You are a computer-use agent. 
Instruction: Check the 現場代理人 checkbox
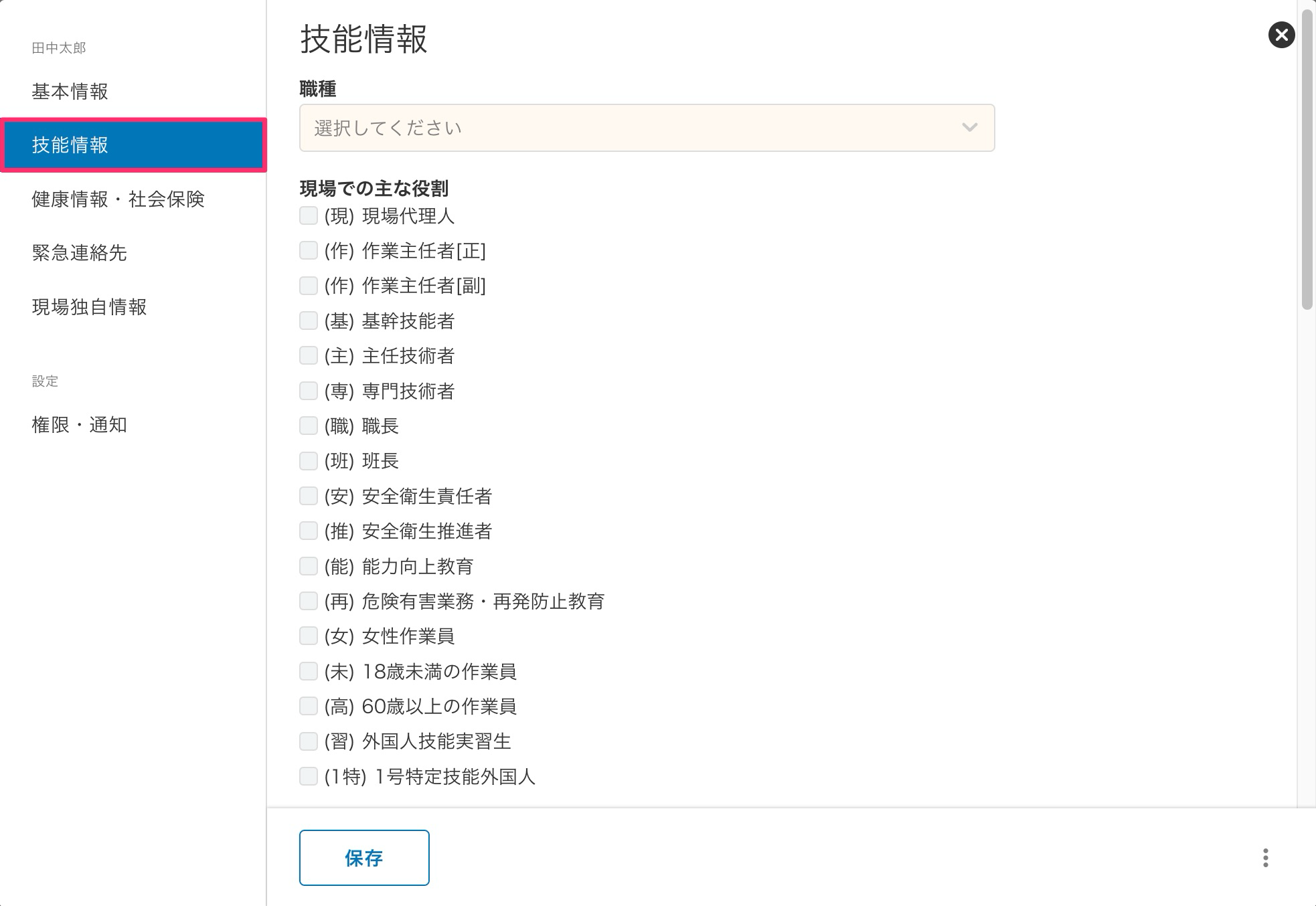tap(309, 215)
